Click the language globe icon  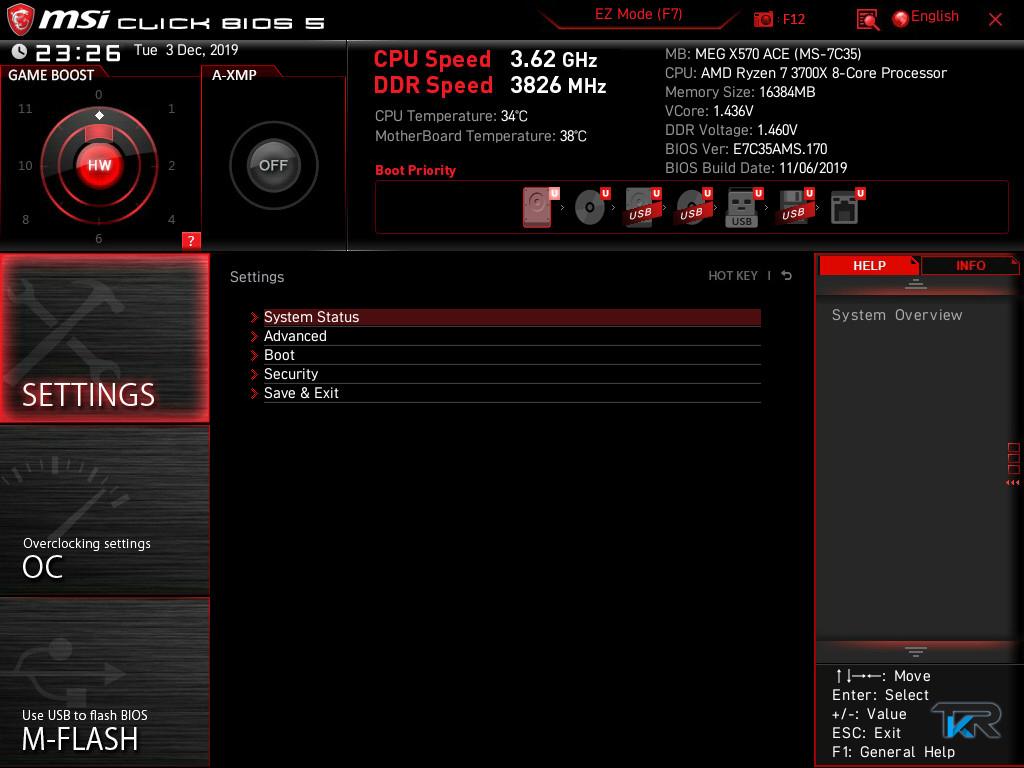tap(900, 19)
